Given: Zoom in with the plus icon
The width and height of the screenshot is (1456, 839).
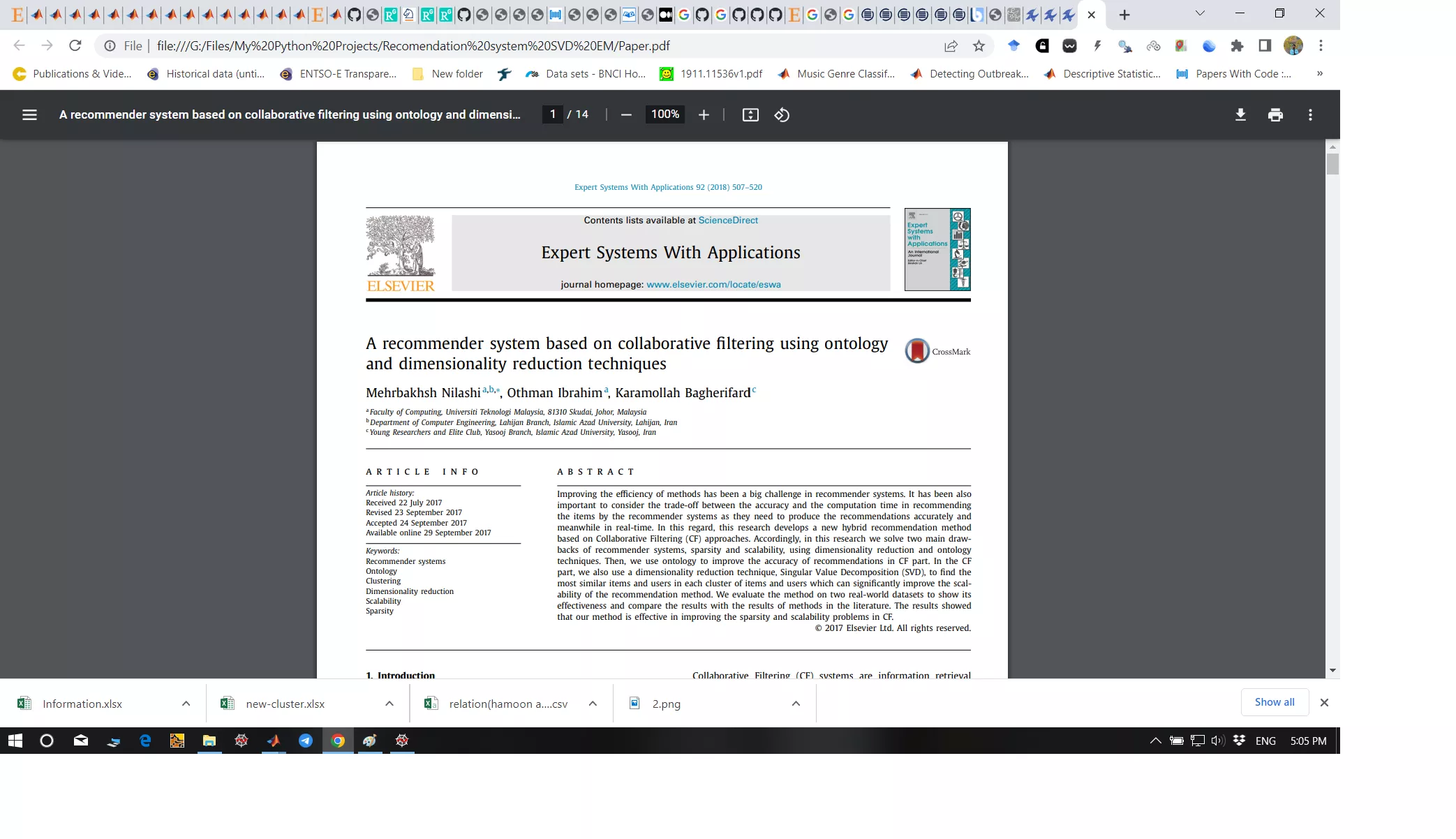Looking at the screenshot, I should coord(704,114).
